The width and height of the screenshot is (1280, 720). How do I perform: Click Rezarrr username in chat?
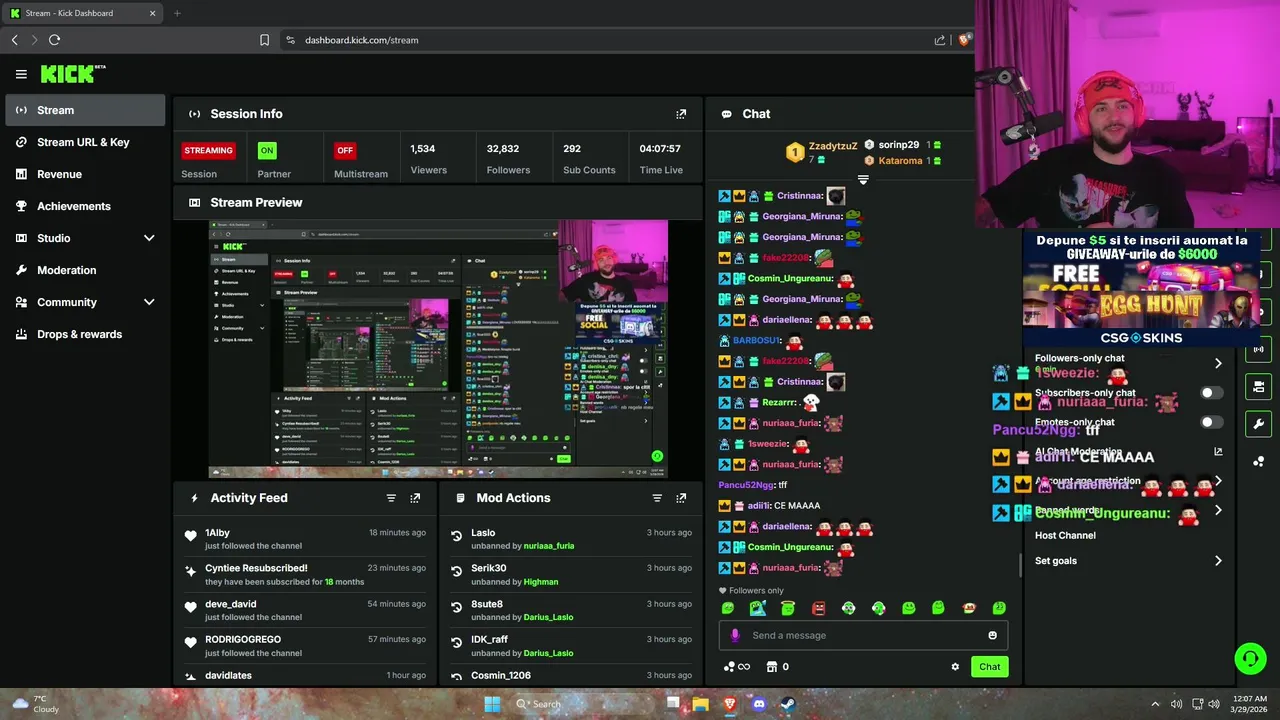click(x=780, y=403)
